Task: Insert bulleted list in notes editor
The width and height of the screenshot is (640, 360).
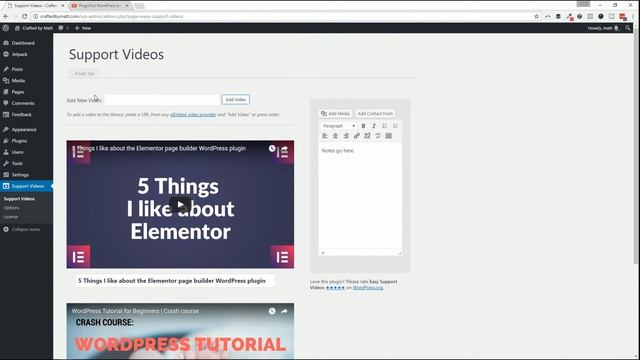Action: (384, 126)
